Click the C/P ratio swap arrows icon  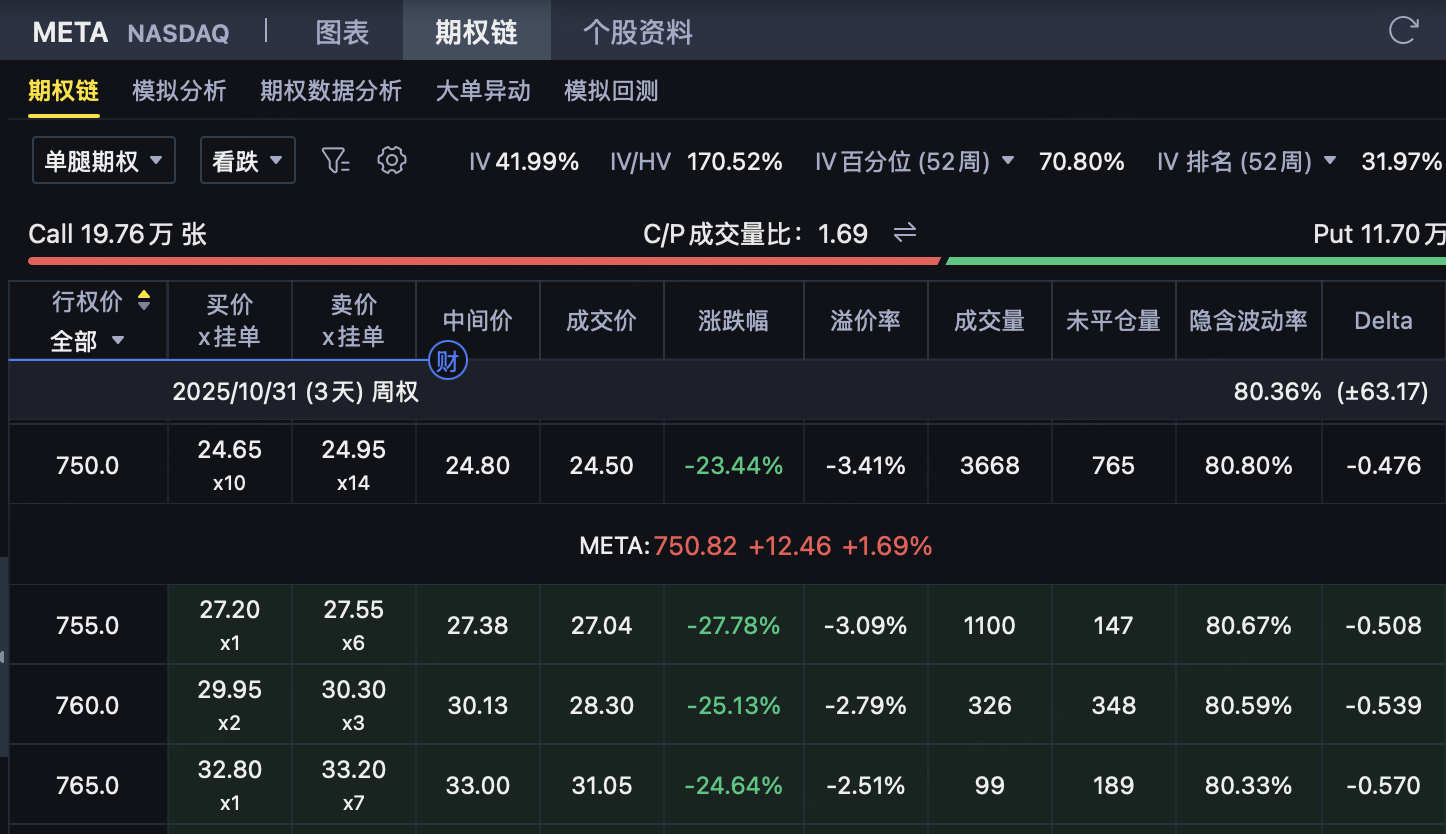pos(905,233)
